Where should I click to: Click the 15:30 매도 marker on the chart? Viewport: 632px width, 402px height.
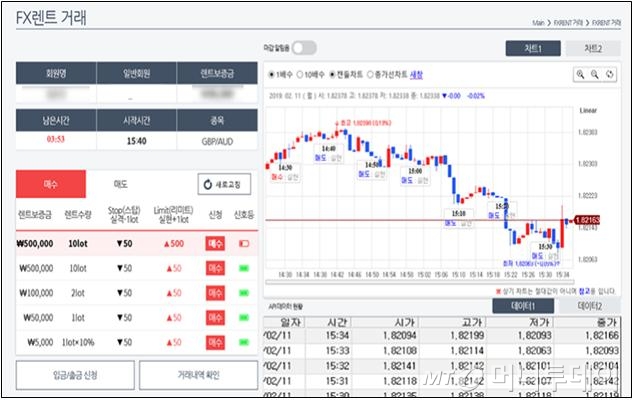pyautogui.click(x=545, y=251)
